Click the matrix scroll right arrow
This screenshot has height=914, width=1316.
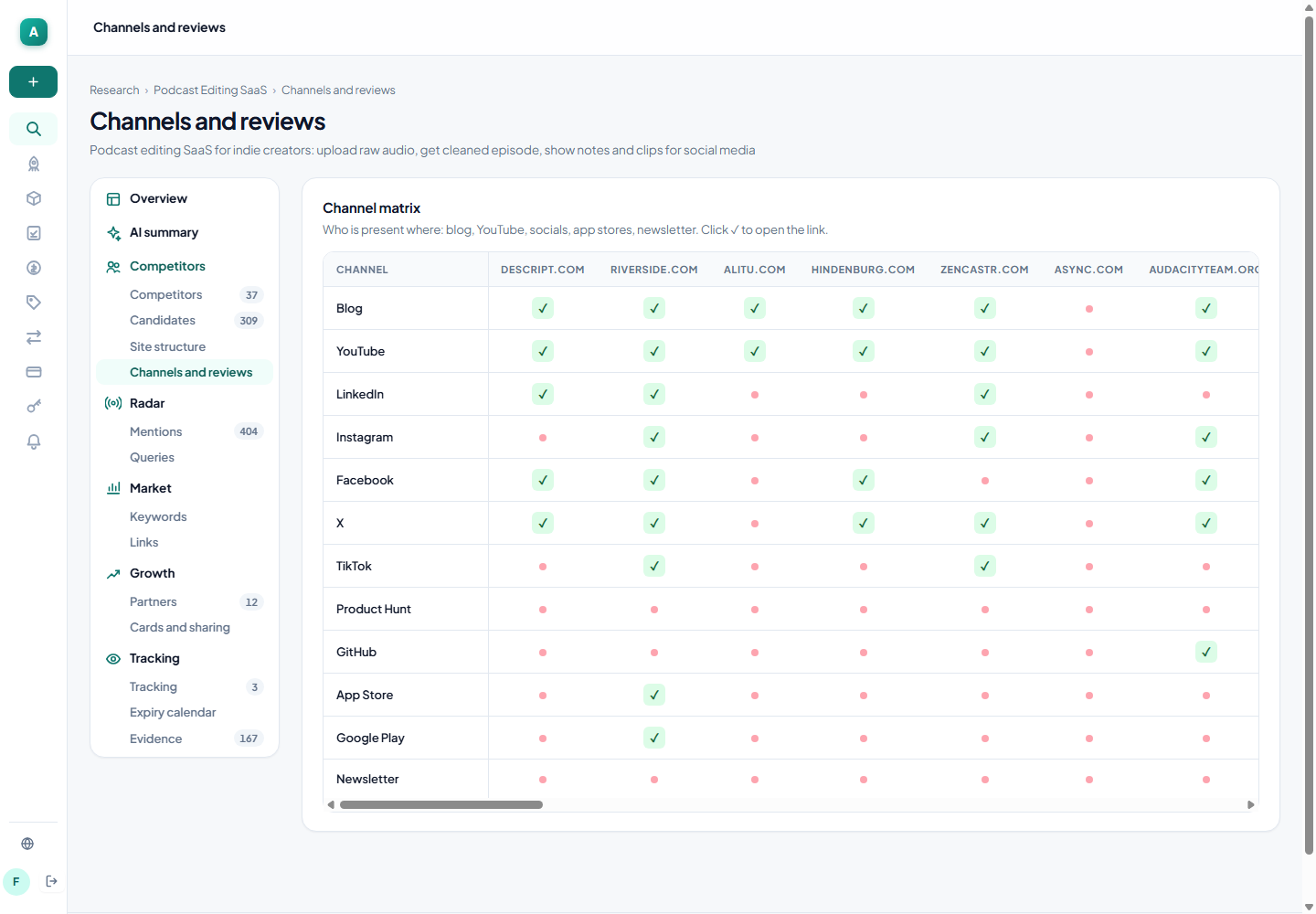coord(1251,805)
